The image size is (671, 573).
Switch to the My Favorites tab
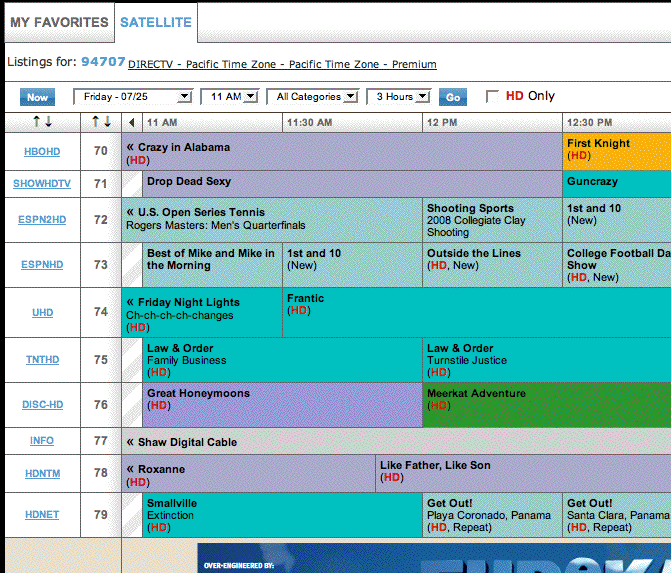click(x=59, y=22)
